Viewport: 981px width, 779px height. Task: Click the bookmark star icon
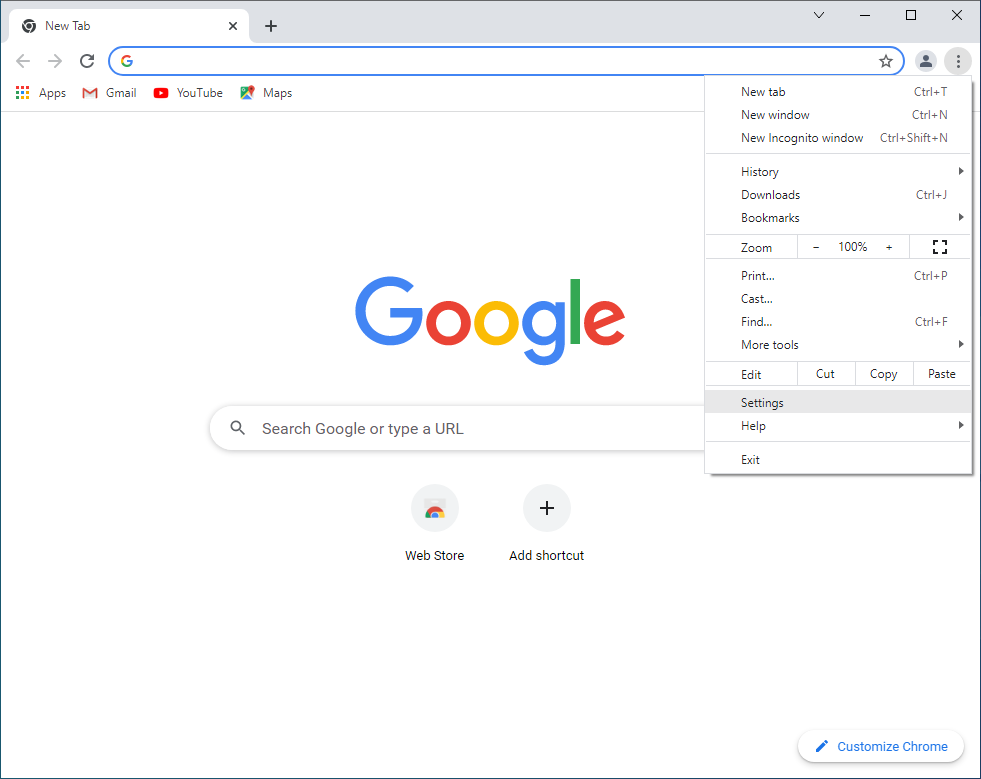[885, 61]
